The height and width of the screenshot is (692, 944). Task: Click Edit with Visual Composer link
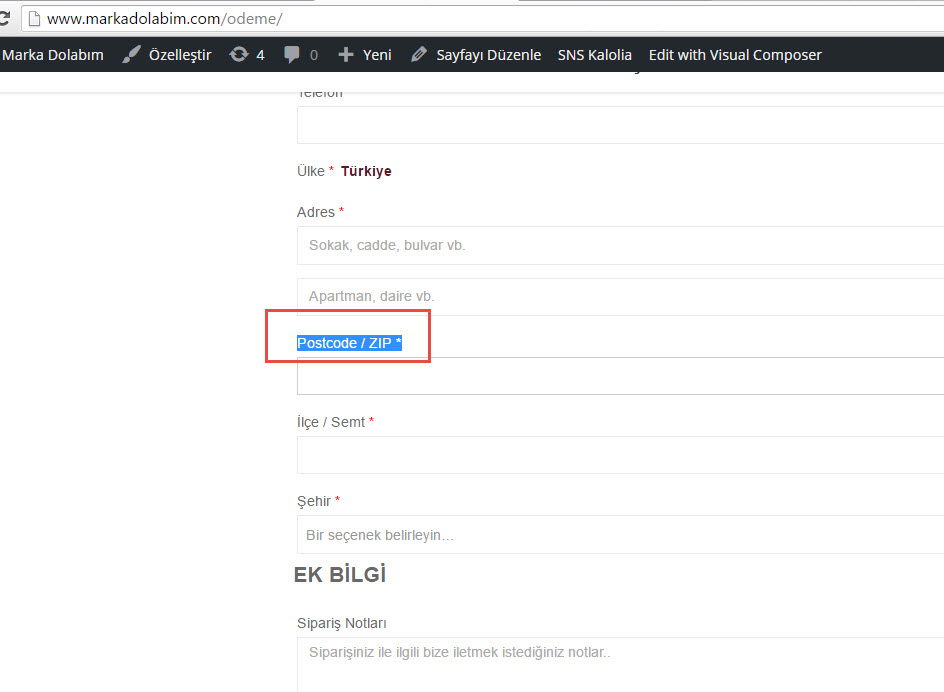(x=735, y=55)
